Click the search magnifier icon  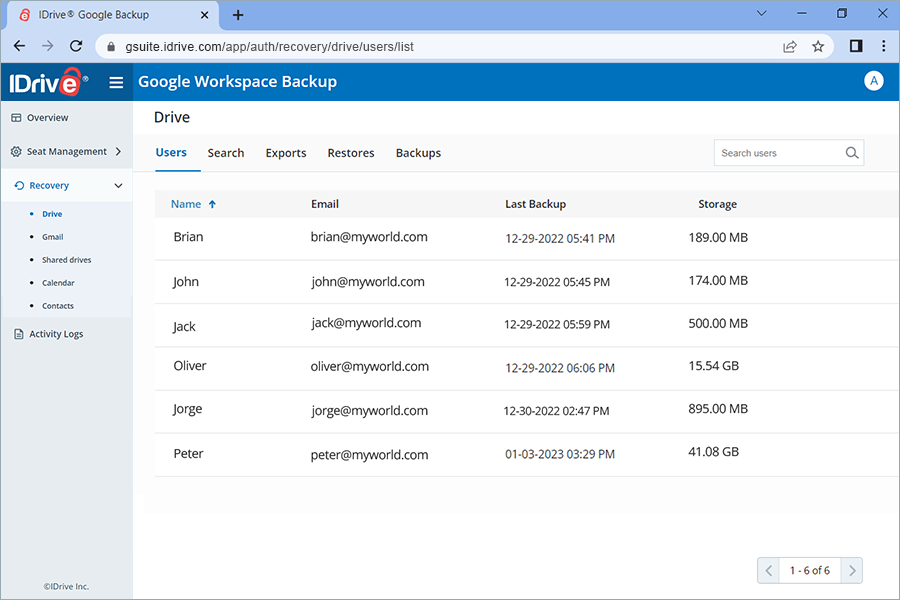(851, 153)
